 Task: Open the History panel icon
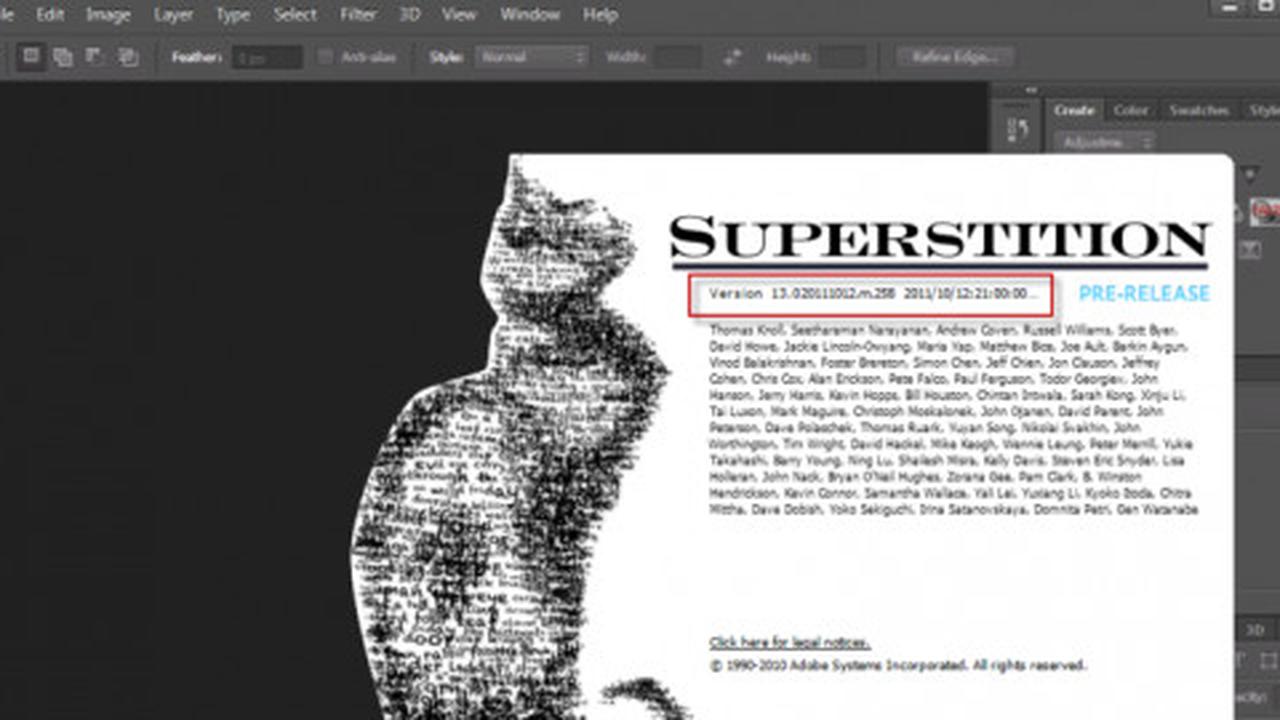coord(1018,130)
